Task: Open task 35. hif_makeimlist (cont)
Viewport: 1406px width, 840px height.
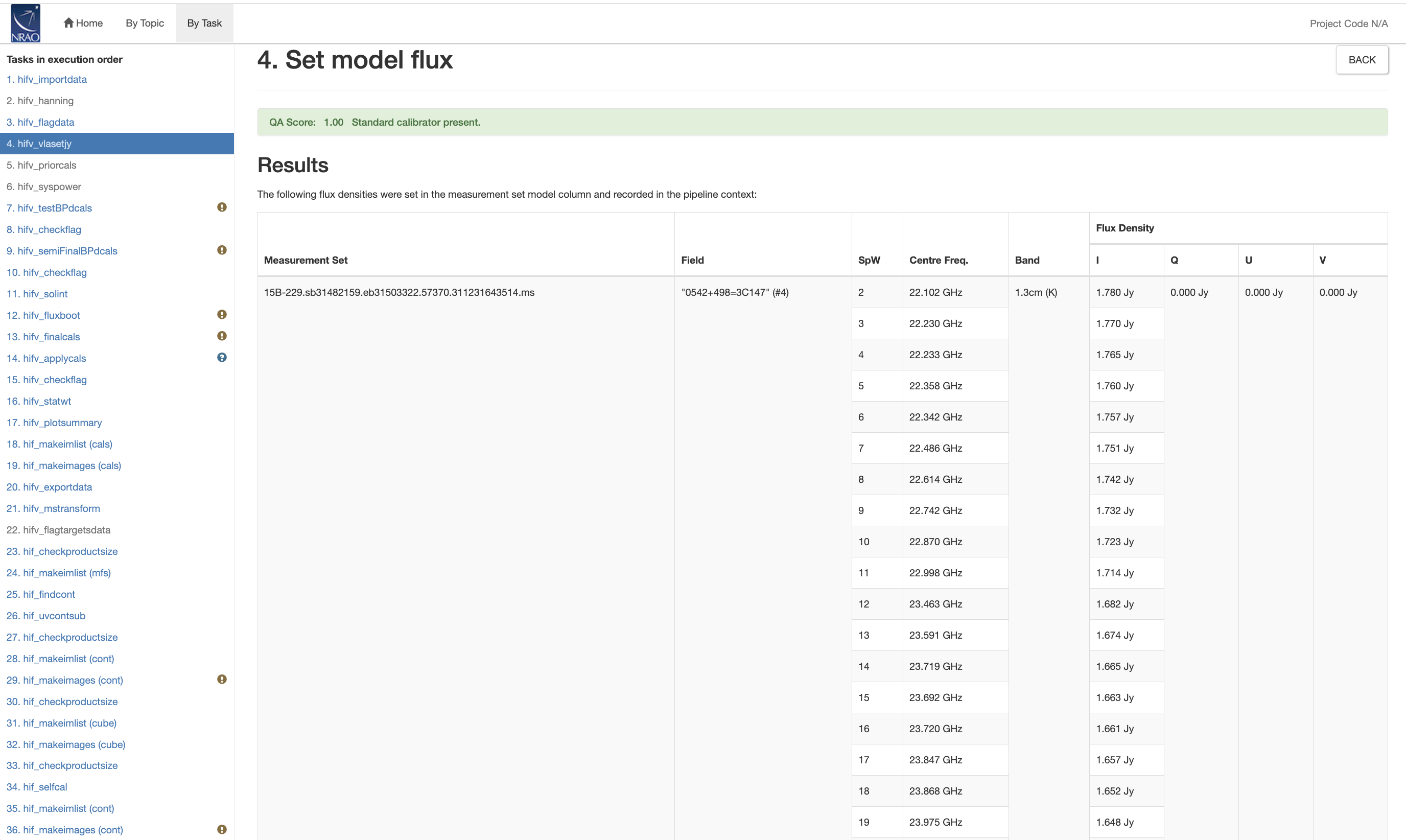Action: [60, 809]
